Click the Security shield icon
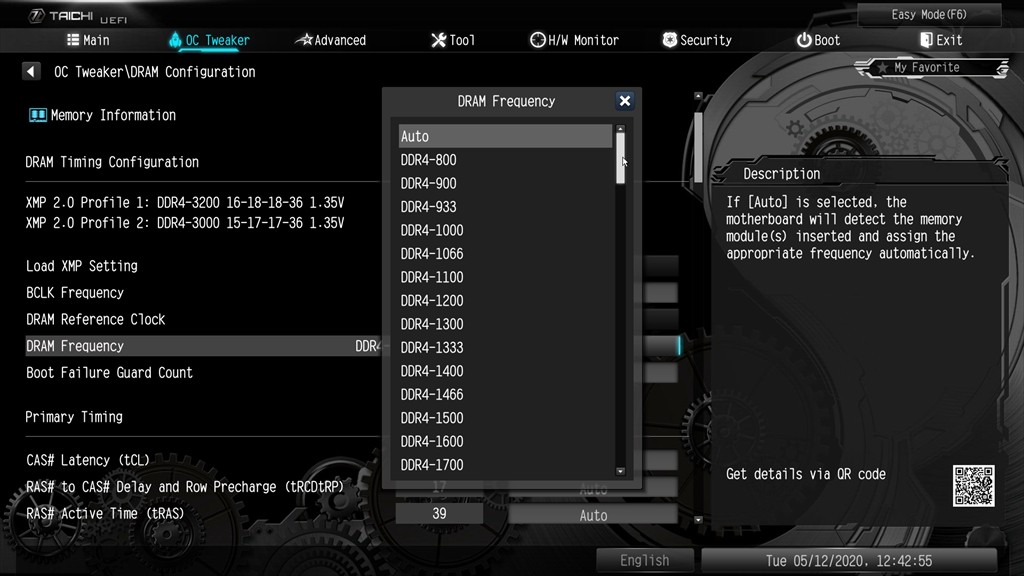Image resolution: width=1024 pixels, height=576 pixels. (x=669, y=40)
